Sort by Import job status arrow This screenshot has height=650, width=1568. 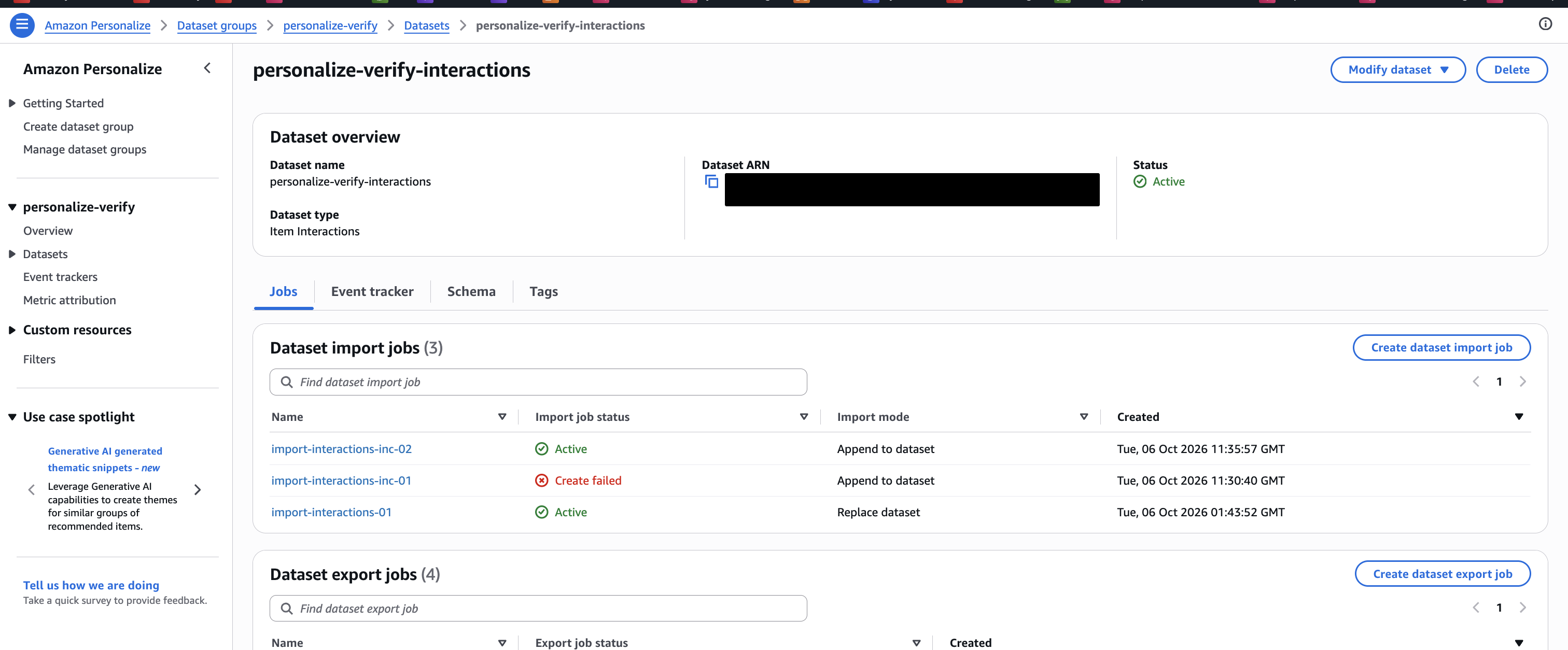(804, 417)
